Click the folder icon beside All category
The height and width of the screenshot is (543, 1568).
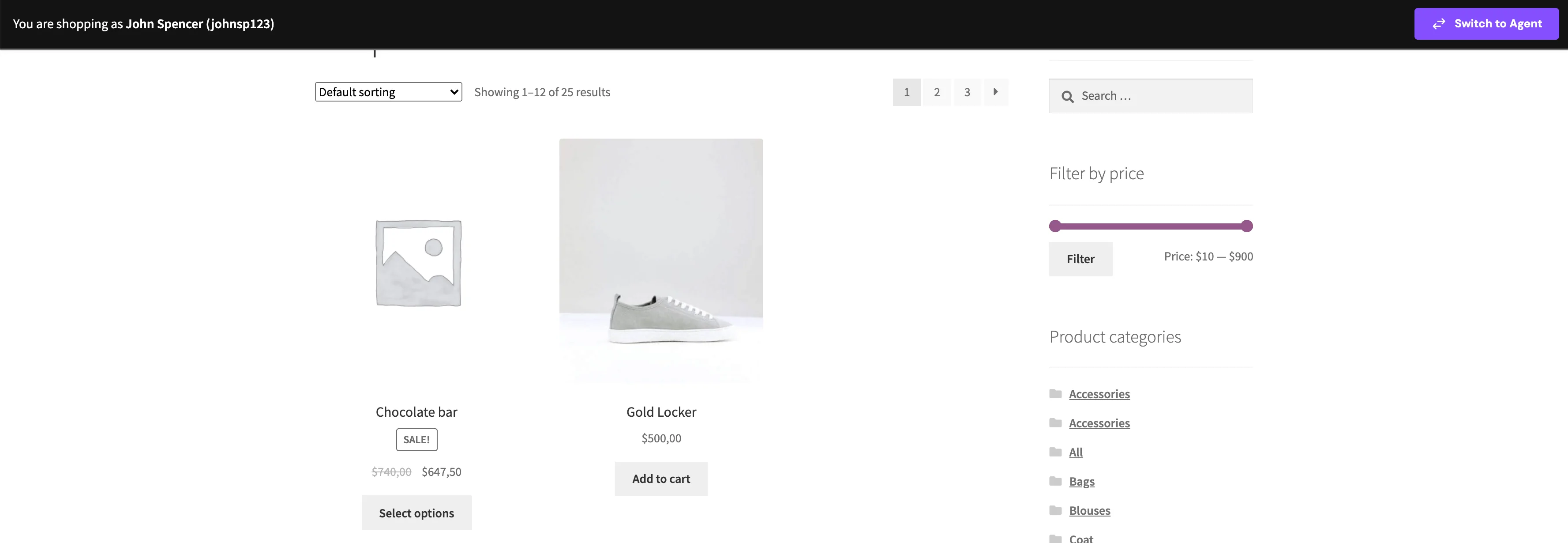pyautogui.click(x=1055, y=452)
